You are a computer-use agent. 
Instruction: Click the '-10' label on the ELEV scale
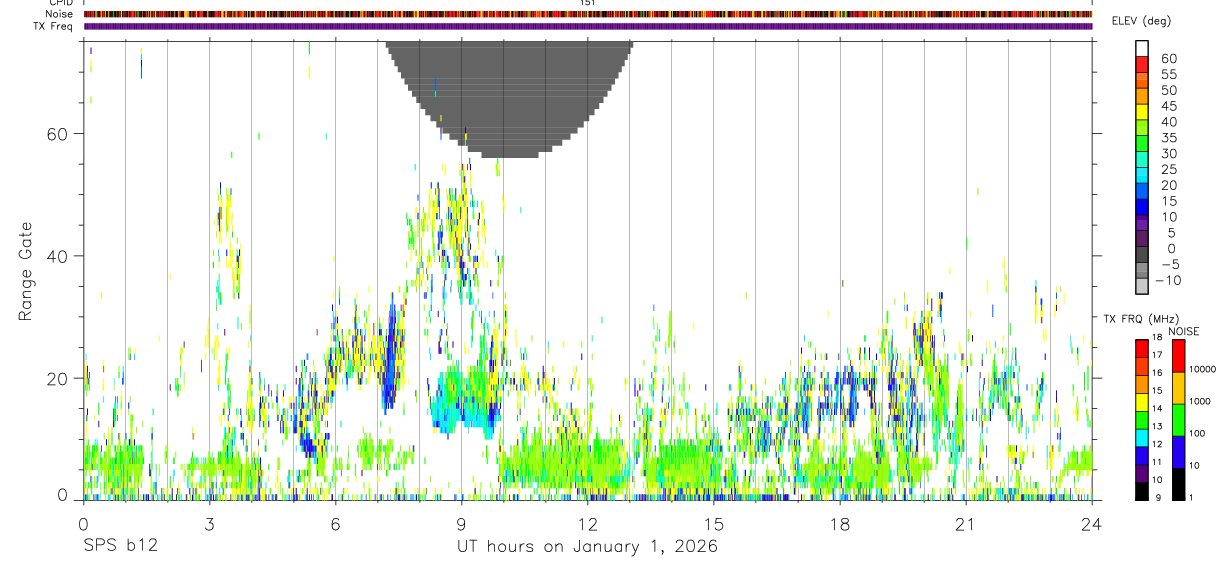click(x=1168, y=281)
